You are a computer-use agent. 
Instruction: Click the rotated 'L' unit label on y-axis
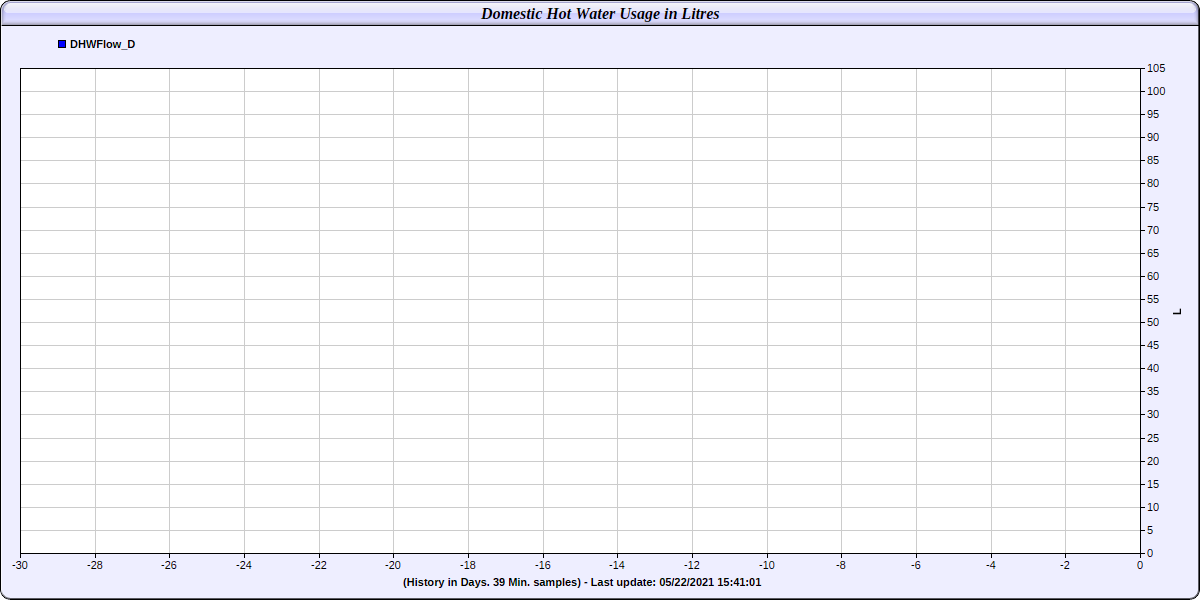tap(1178, 312)
